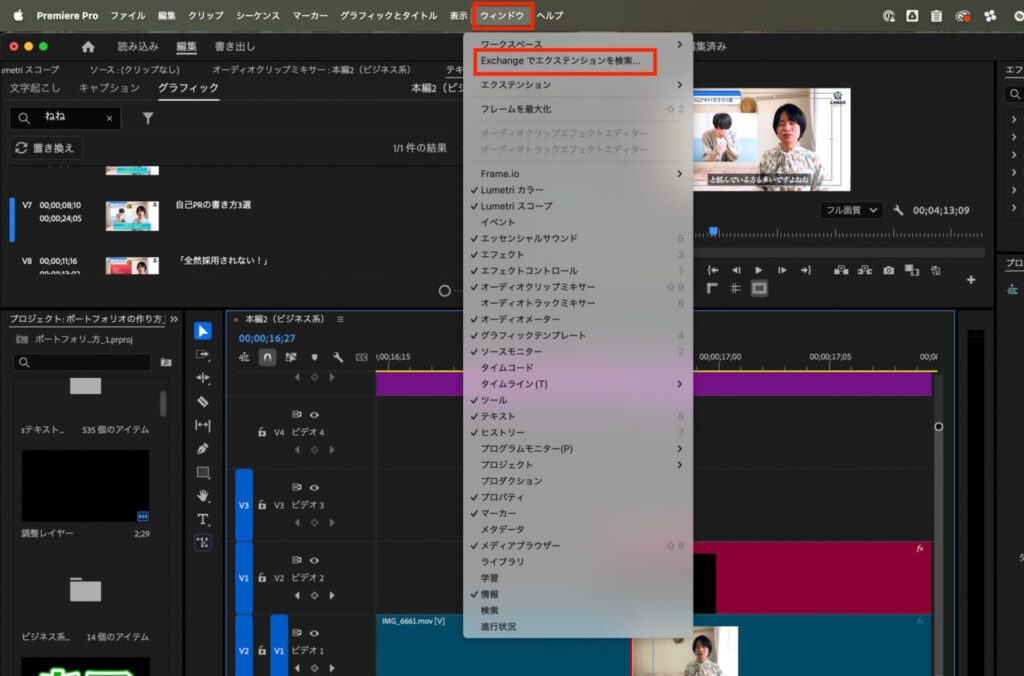Select the Hand tool

click(x=202, y=496)
